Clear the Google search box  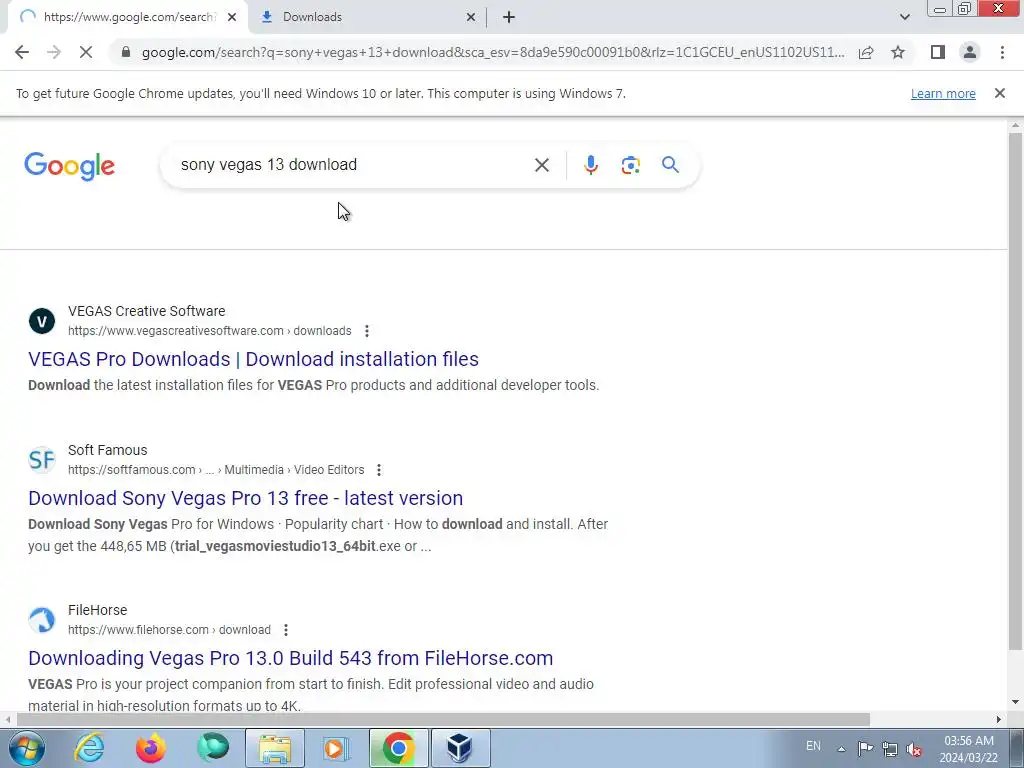(541, 165)
